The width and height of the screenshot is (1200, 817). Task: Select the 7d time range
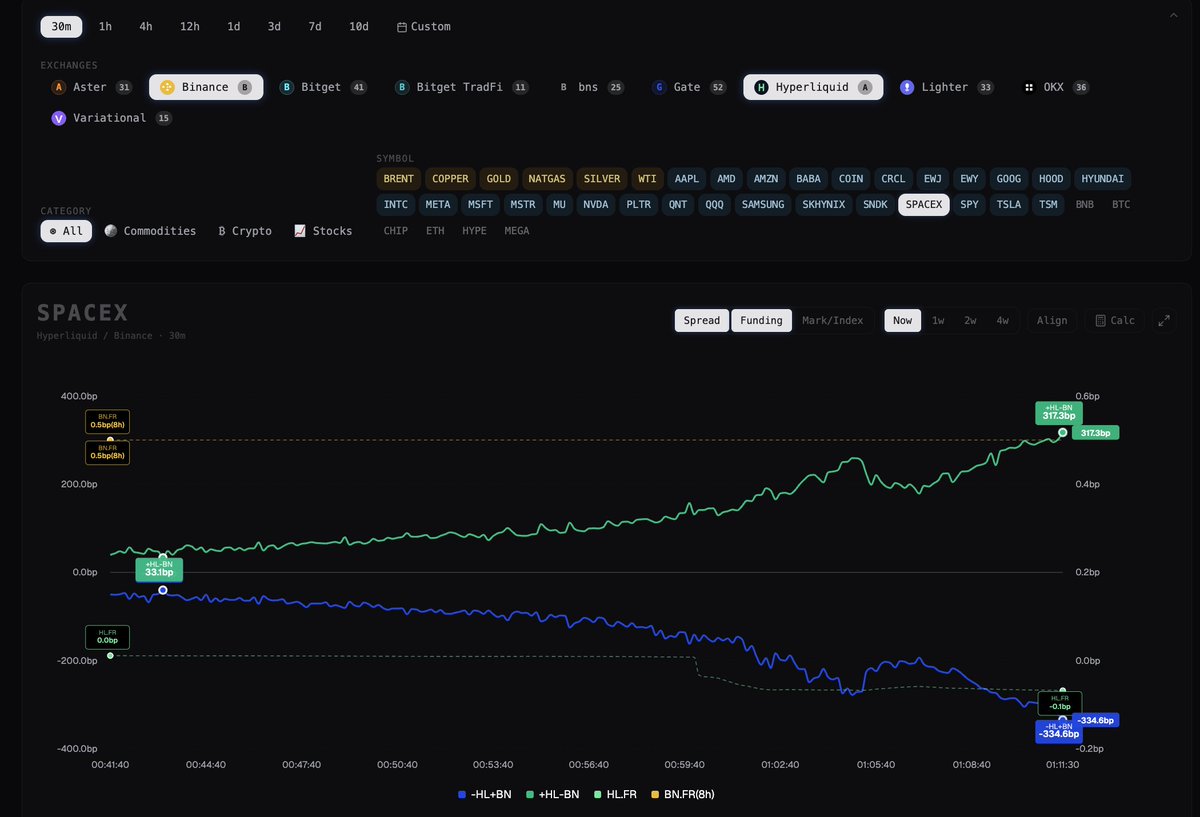(x=315, y=26)
